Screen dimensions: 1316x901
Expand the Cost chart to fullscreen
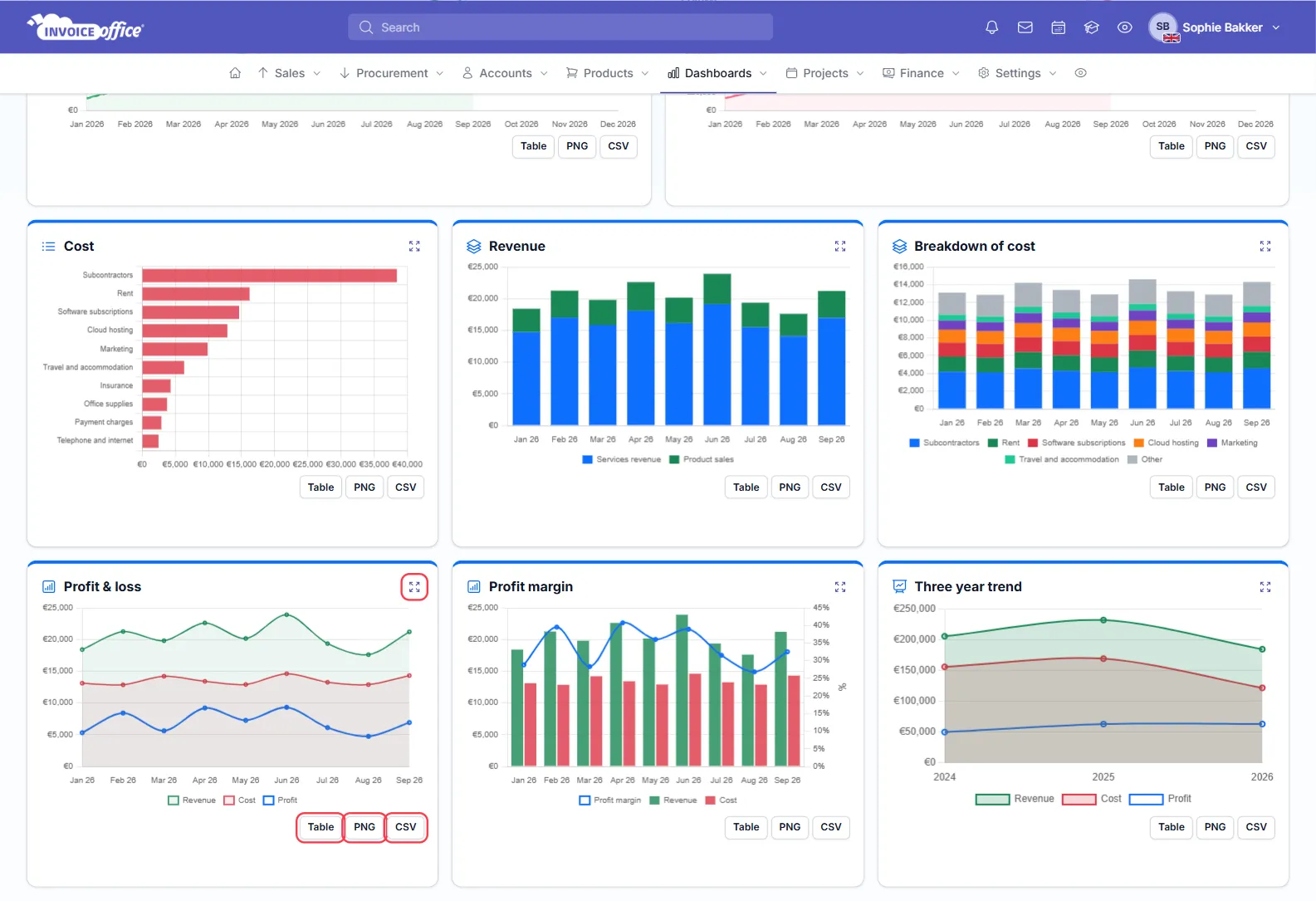point(414,247)
